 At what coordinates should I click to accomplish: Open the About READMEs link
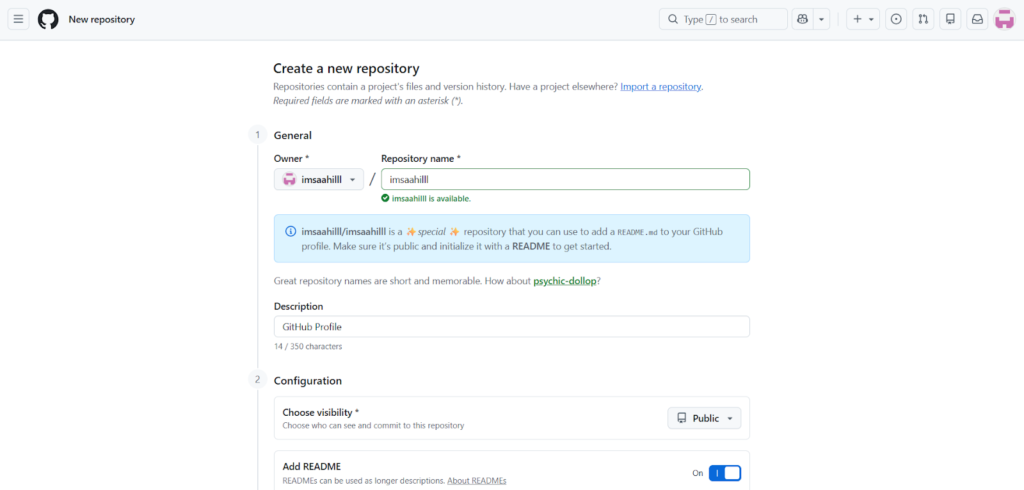[x=476, y=481]
